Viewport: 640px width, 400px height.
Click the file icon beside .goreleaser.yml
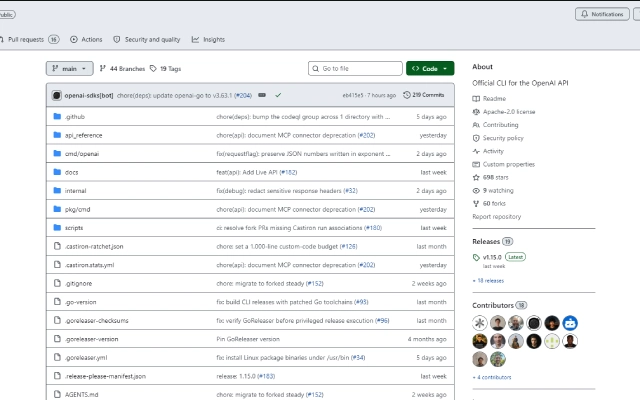pos(57,357)
